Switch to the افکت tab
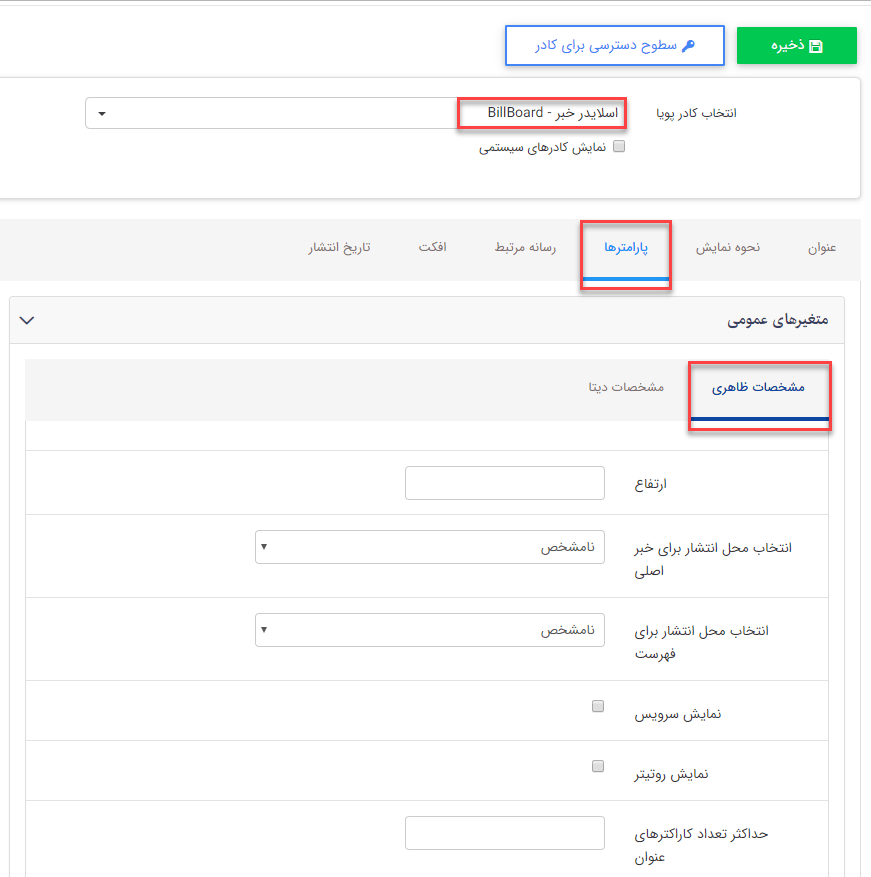 point(433,247)
